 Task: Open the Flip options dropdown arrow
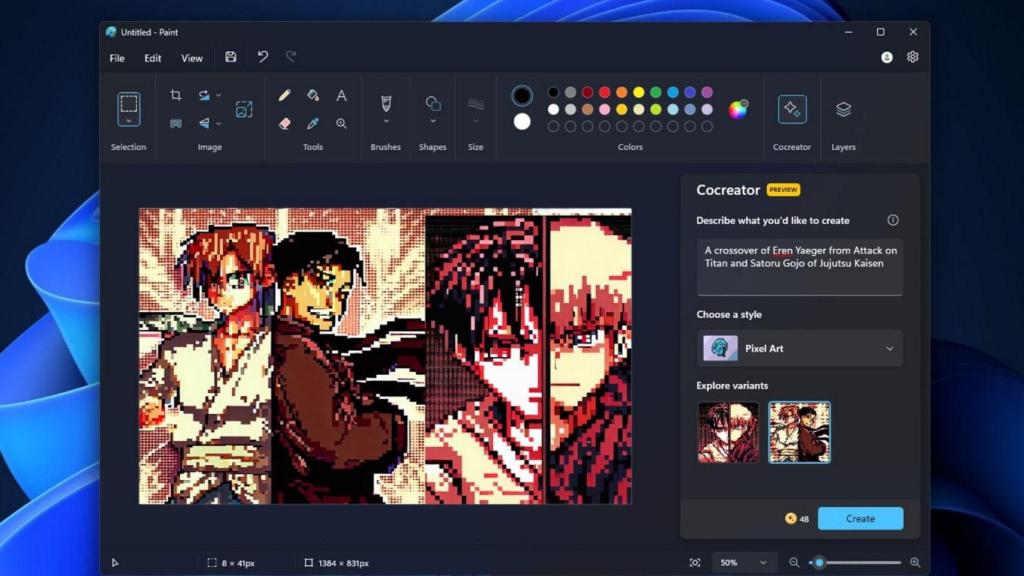click(219, 123)
